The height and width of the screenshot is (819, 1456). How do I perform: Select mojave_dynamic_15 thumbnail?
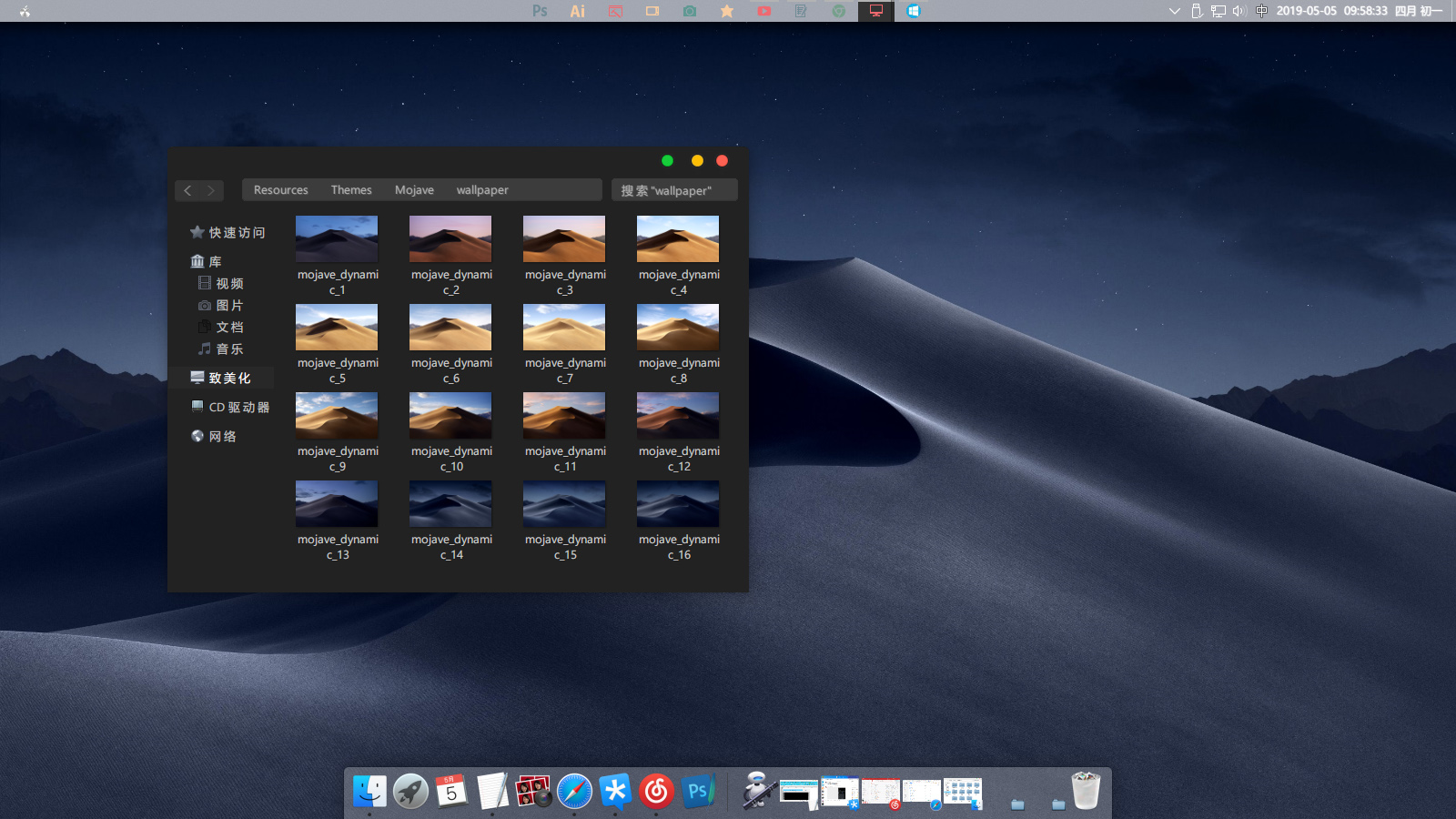(564, 503)
